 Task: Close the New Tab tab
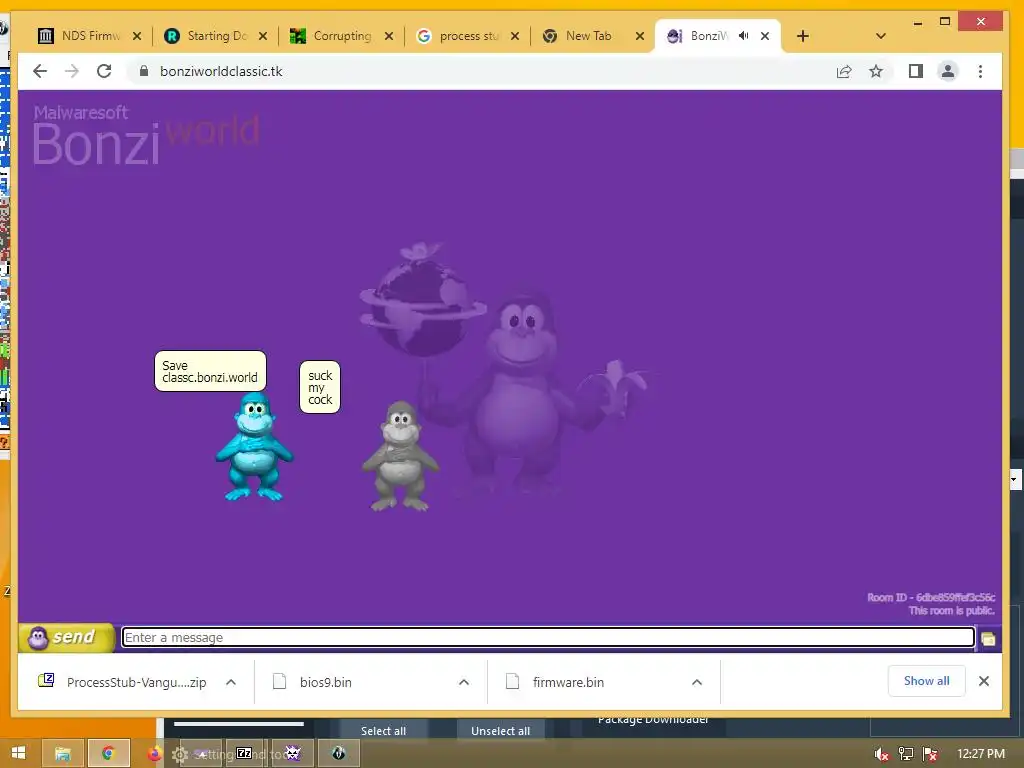point(640,36)
